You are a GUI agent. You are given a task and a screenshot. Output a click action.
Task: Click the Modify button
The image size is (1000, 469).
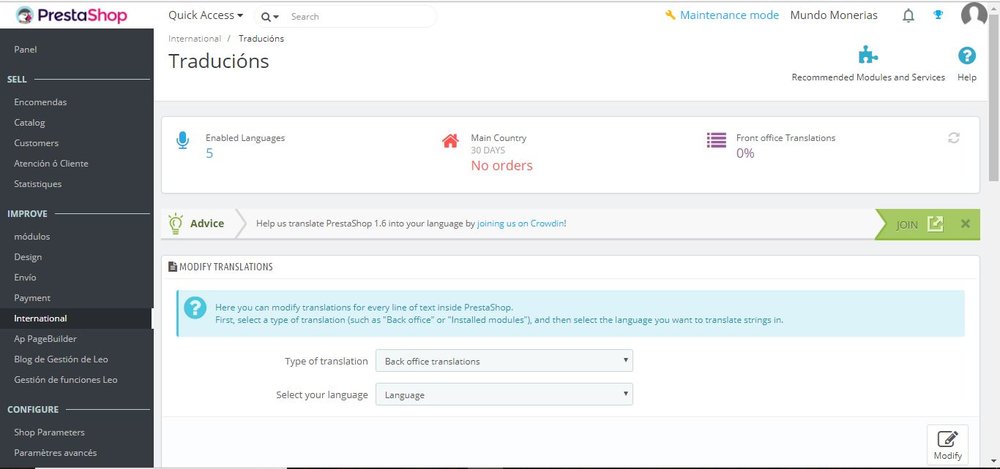click(947, 445)
